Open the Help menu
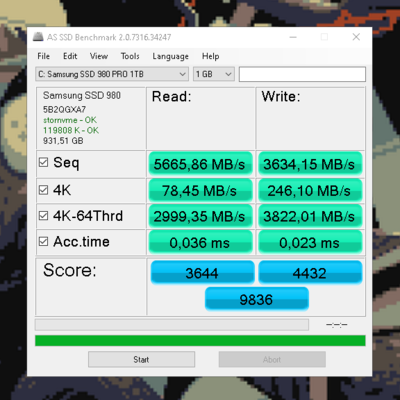Image resolution: width=400 pixels, height=400 pixels. [x=210, y=56]
